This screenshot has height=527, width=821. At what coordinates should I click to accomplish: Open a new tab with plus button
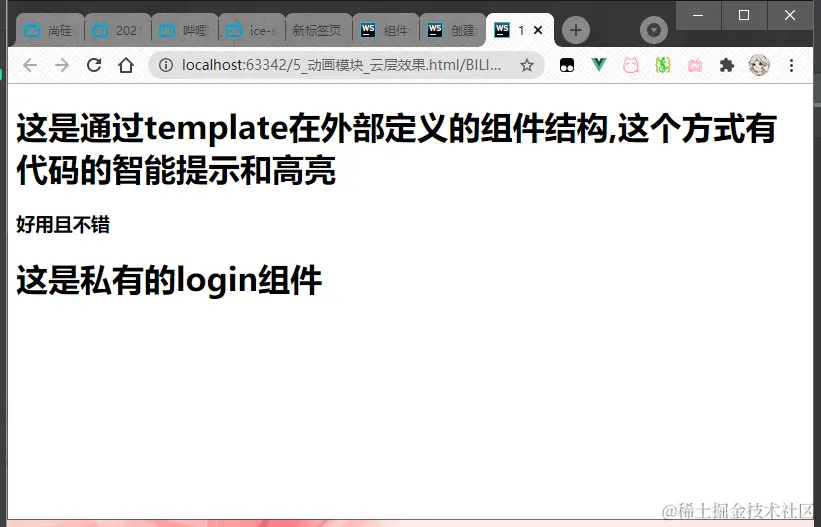point(575,30)
